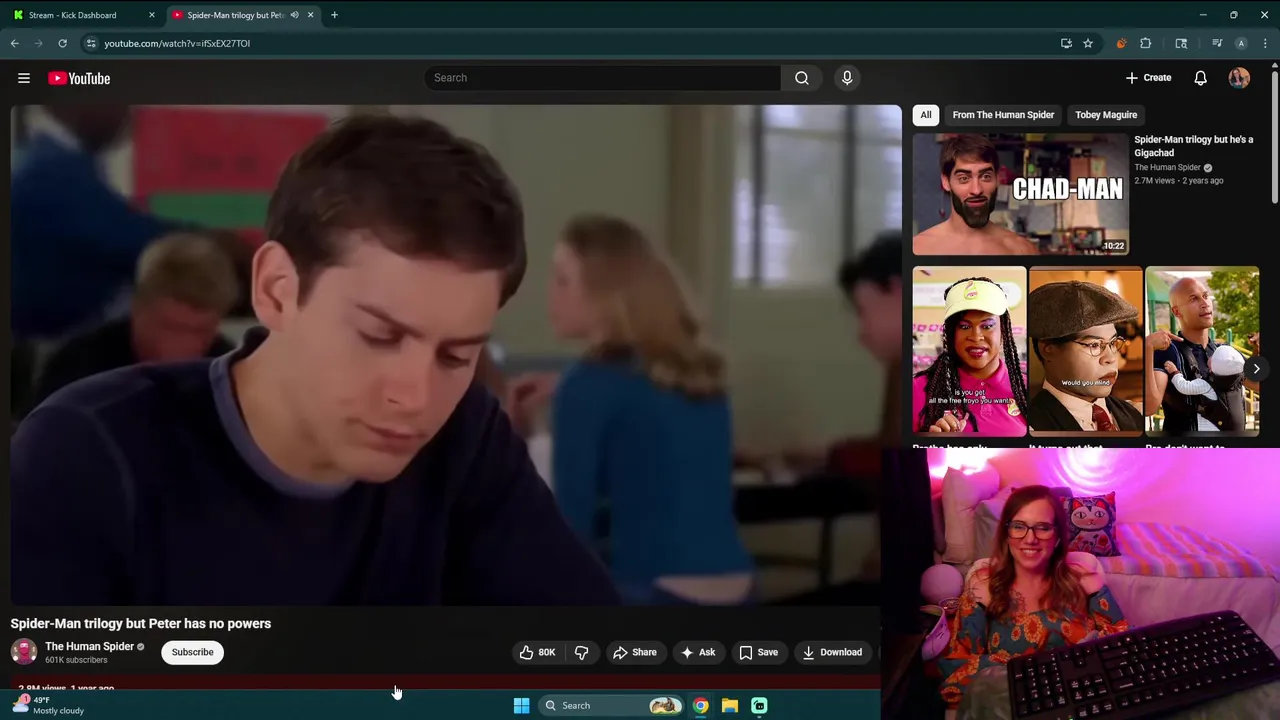View site information in address bar
The width and height of the screenshot is (1280, 720).
point(91,43)
